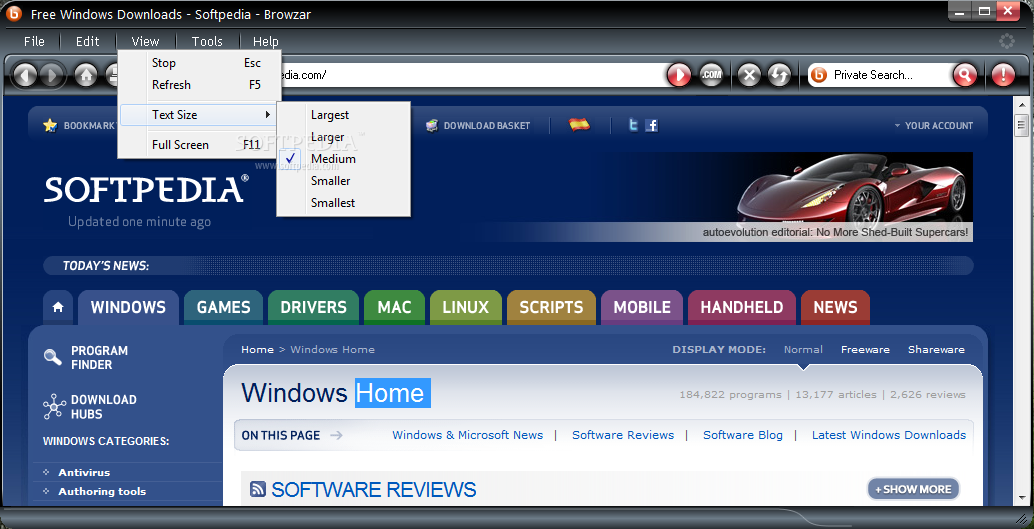Click the red exclamation alert button
Screen dimensions: 1034x529
point(1003,75)
